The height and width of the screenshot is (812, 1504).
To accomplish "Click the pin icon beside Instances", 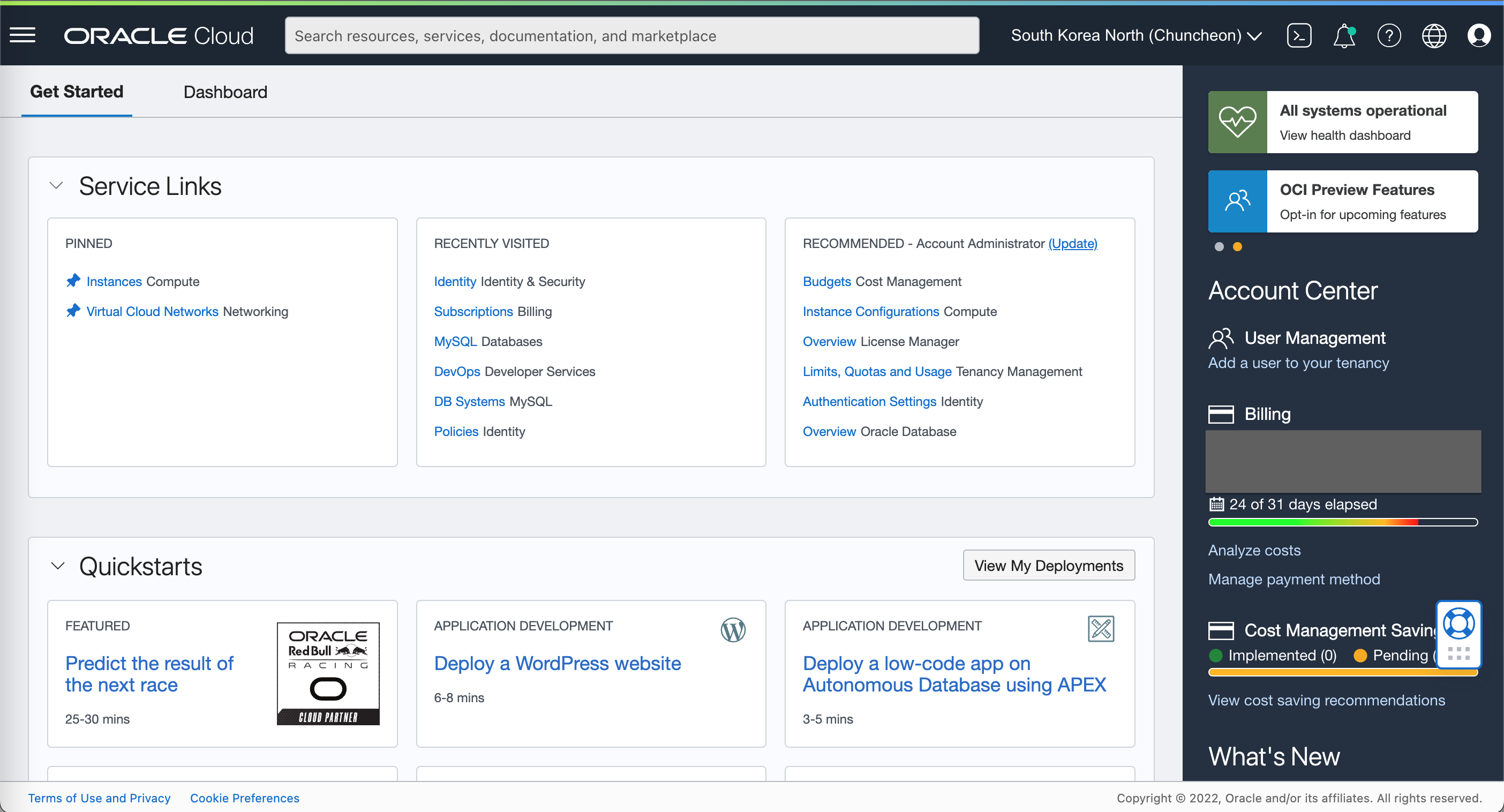I will [x=73, y=281].
